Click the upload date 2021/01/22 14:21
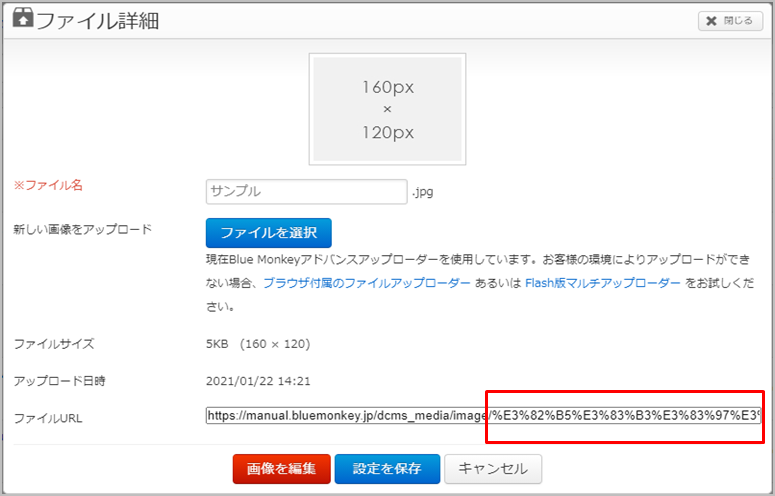The height and width of the screenshot is (496, 775). point(258,381)
